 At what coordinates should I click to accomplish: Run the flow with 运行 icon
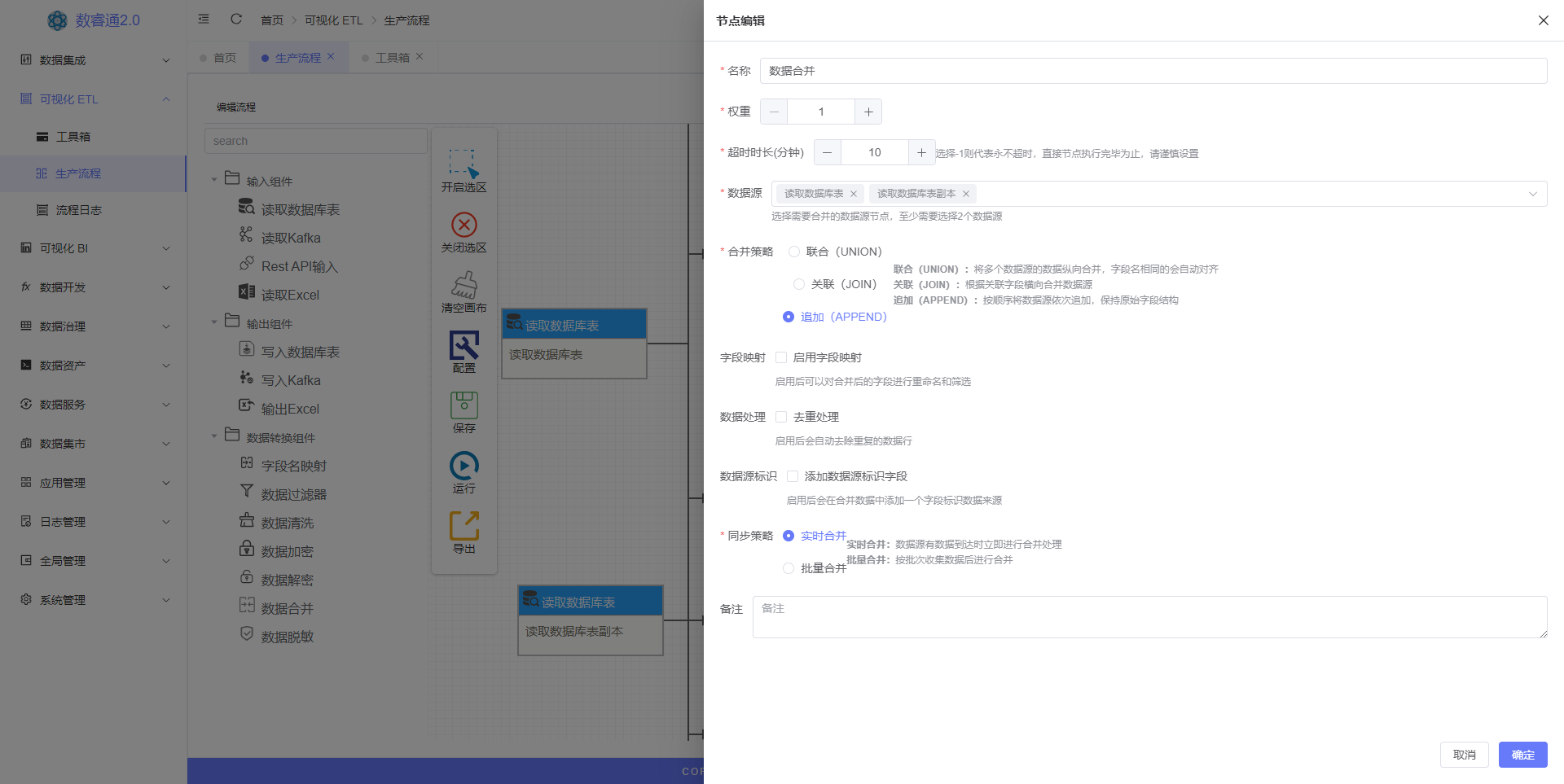463,466
